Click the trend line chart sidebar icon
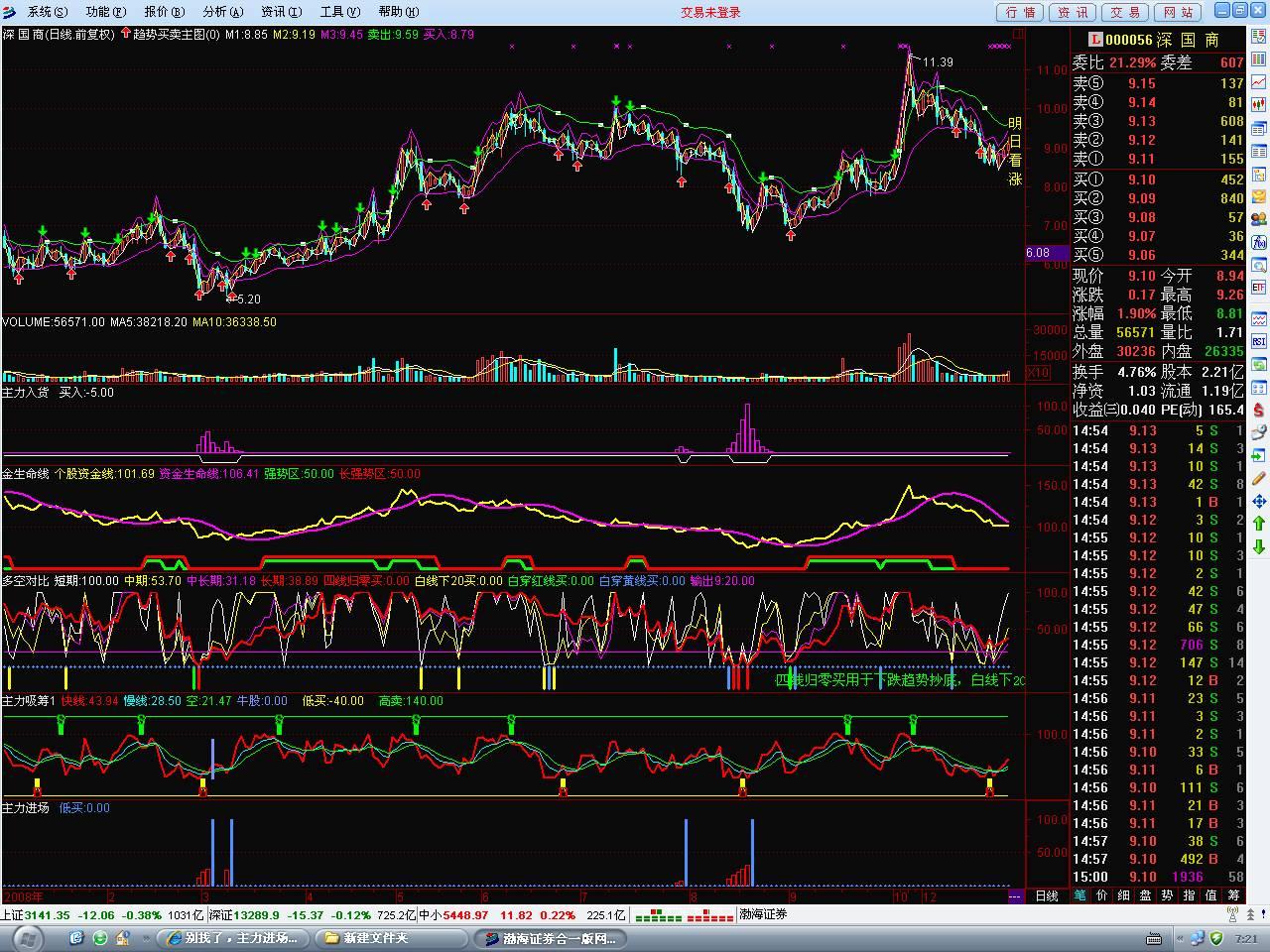 pyautogui.click(x=1259, y=81)
